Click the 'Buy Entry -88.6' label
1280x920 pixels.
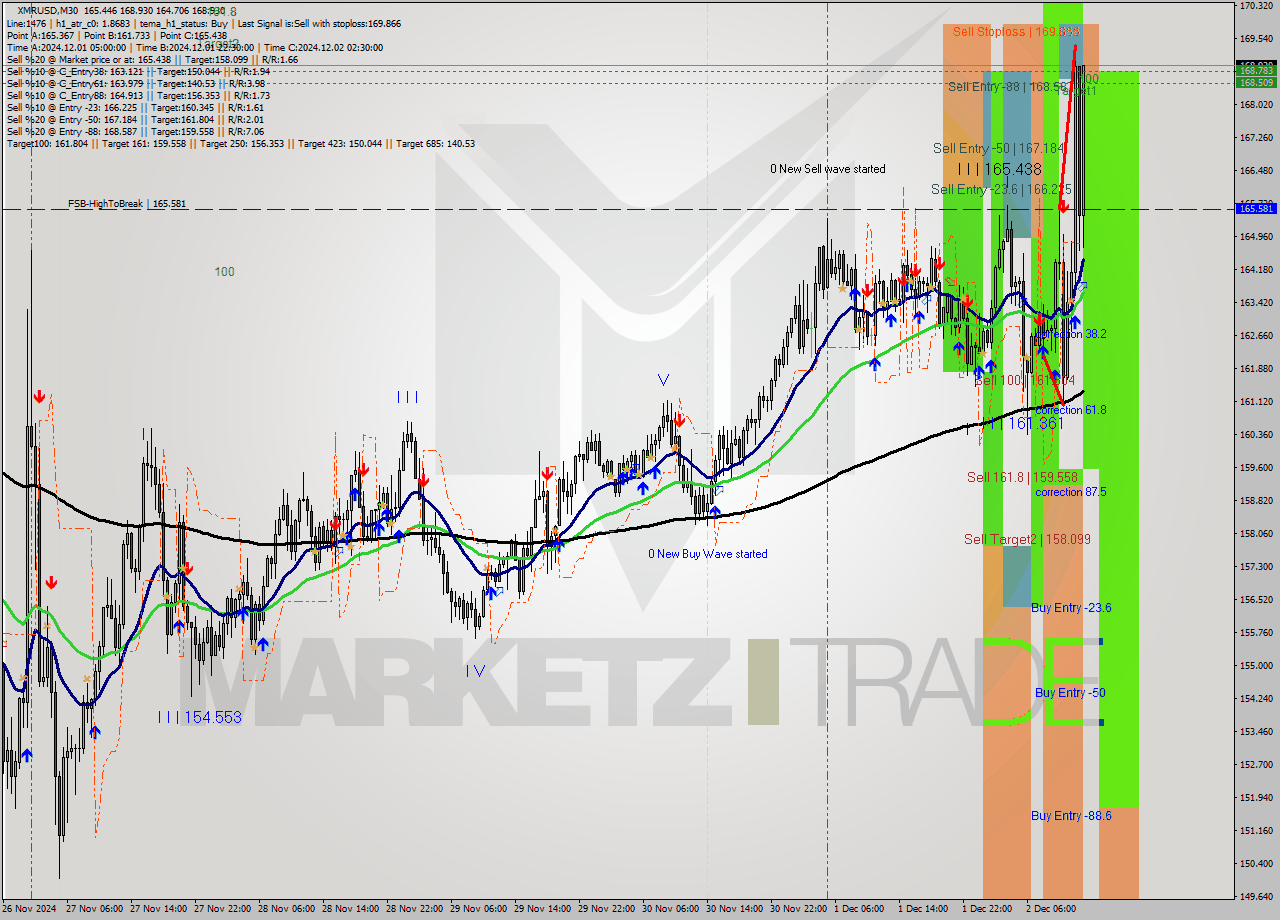click(1071, 816)
